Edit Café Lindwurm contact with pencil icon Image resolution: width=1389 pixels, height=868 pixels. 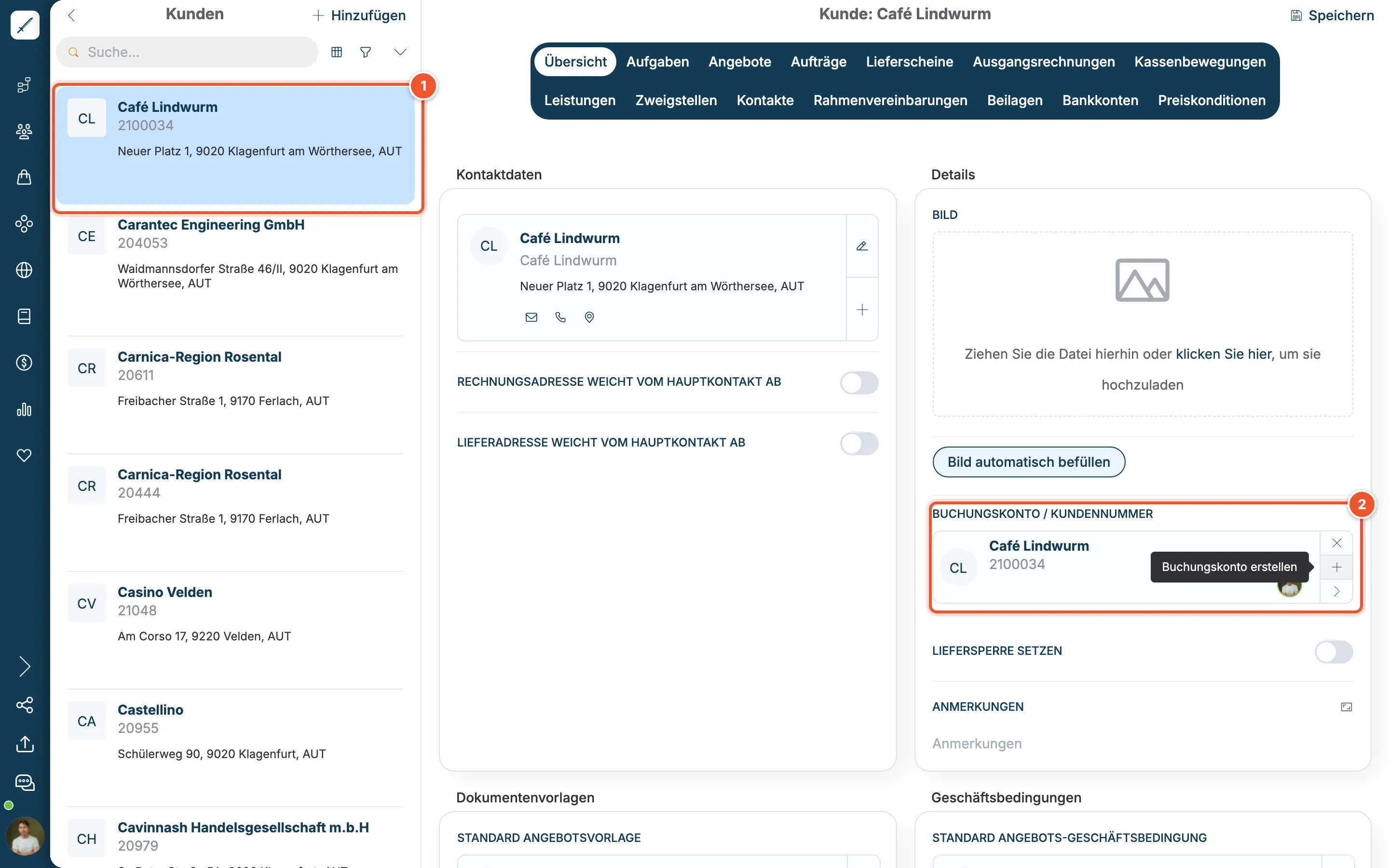[x=862, y=246]
